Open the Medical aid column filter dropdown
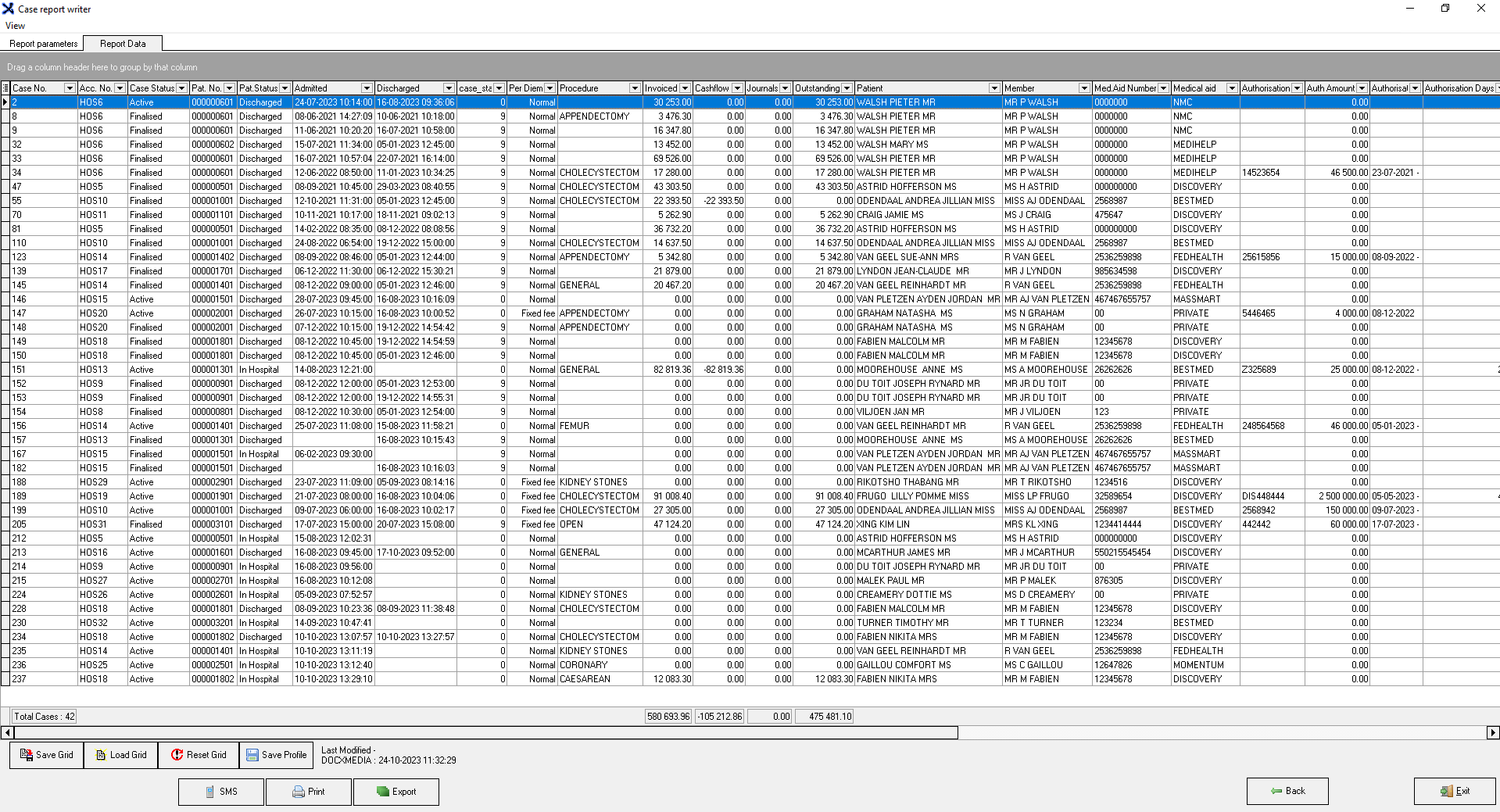This screenshot has width=1500, height=812. 1232,88
